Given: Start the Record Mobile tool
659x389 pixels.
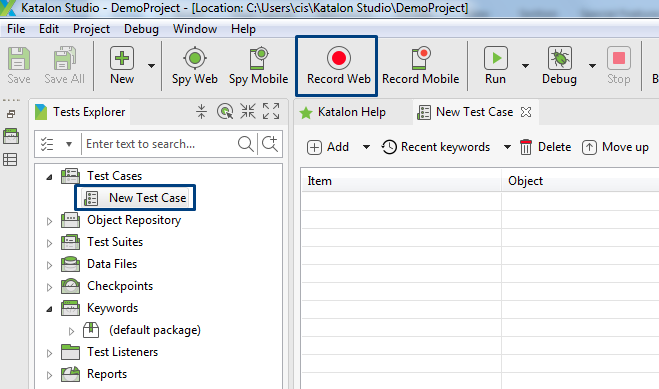Looking at the screenshot, I should [x=421, y=65].
